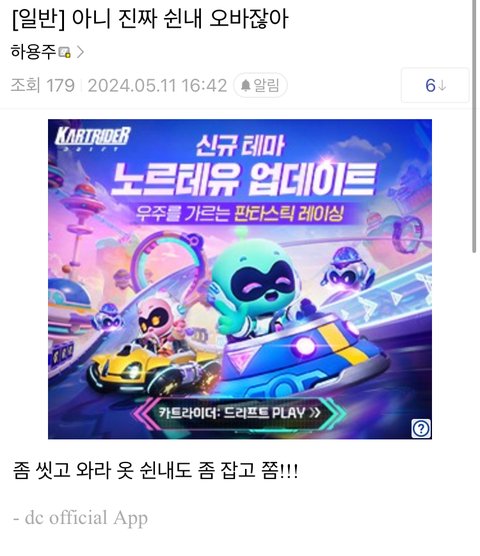
Task: Open the ad info question mark icon
Action: [421, 429]
